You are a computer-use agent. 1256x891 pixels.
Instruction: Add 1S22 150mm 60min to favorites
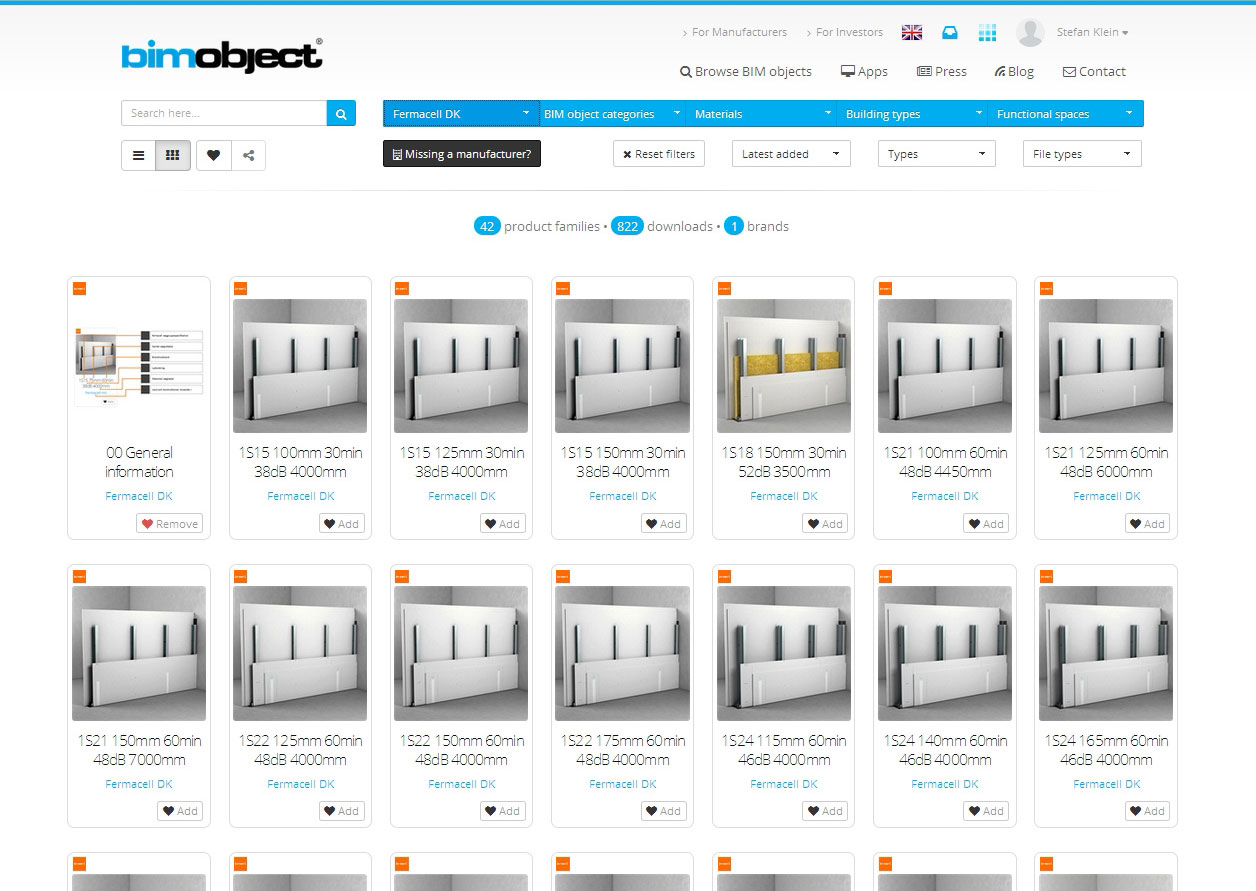[502, 811]
